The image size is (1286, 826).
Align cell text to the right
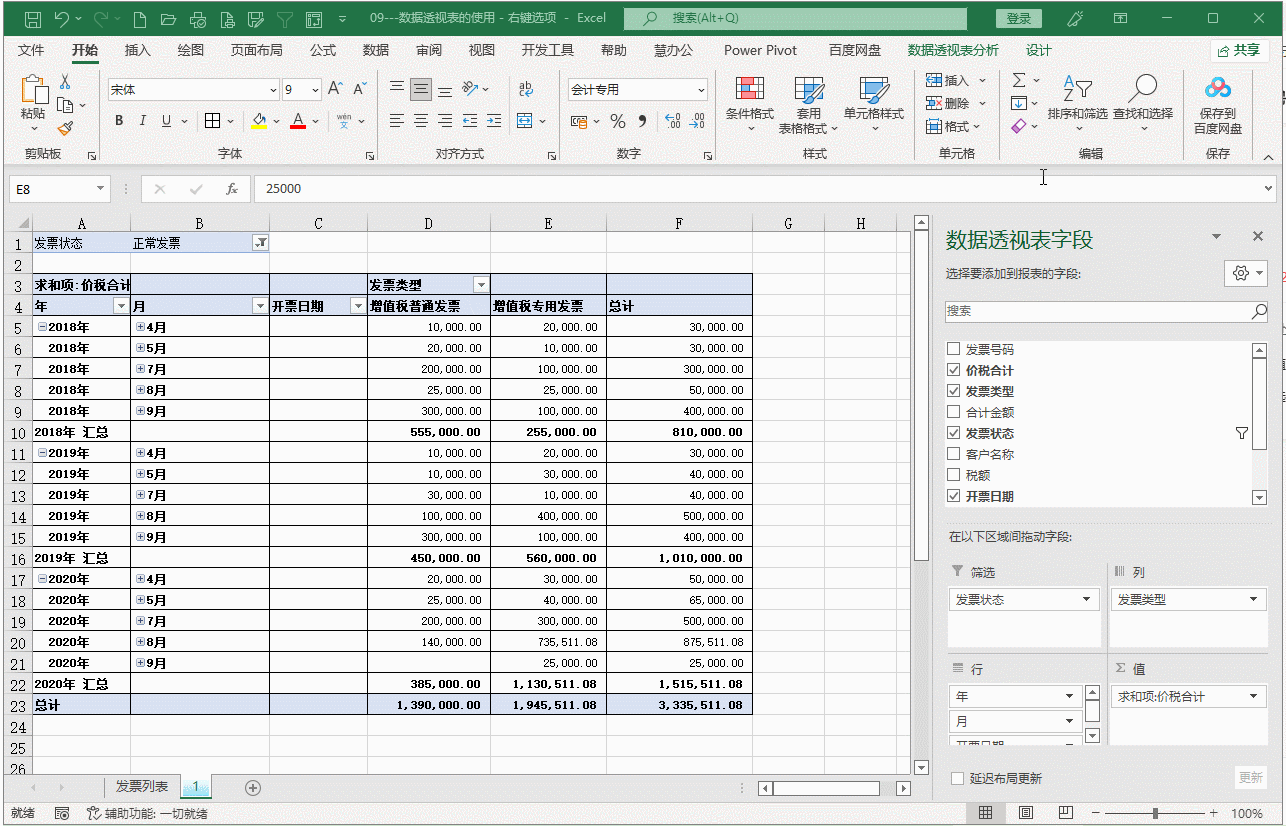coord(445,121)
